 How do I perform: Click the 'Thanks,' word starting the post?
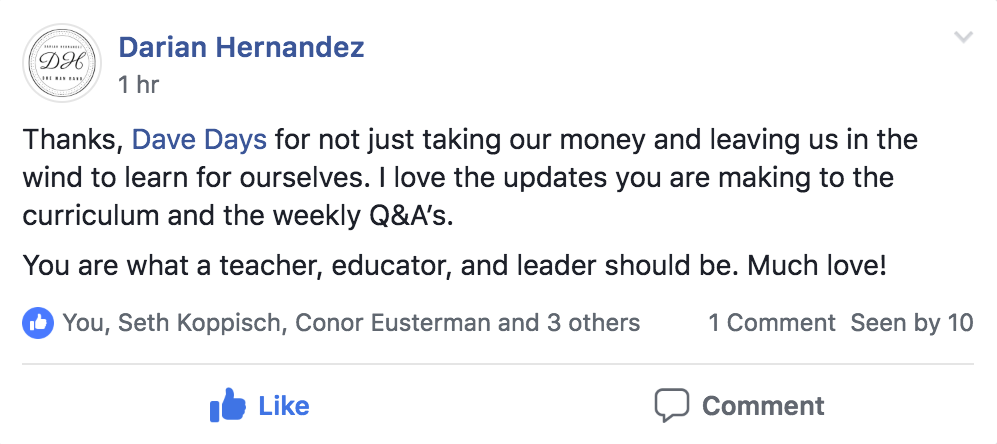72,140
